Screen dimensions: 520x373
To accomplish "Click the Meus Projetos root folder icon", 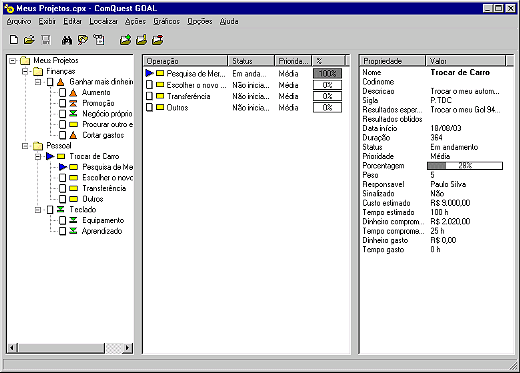I will click(x=25, y=61).
